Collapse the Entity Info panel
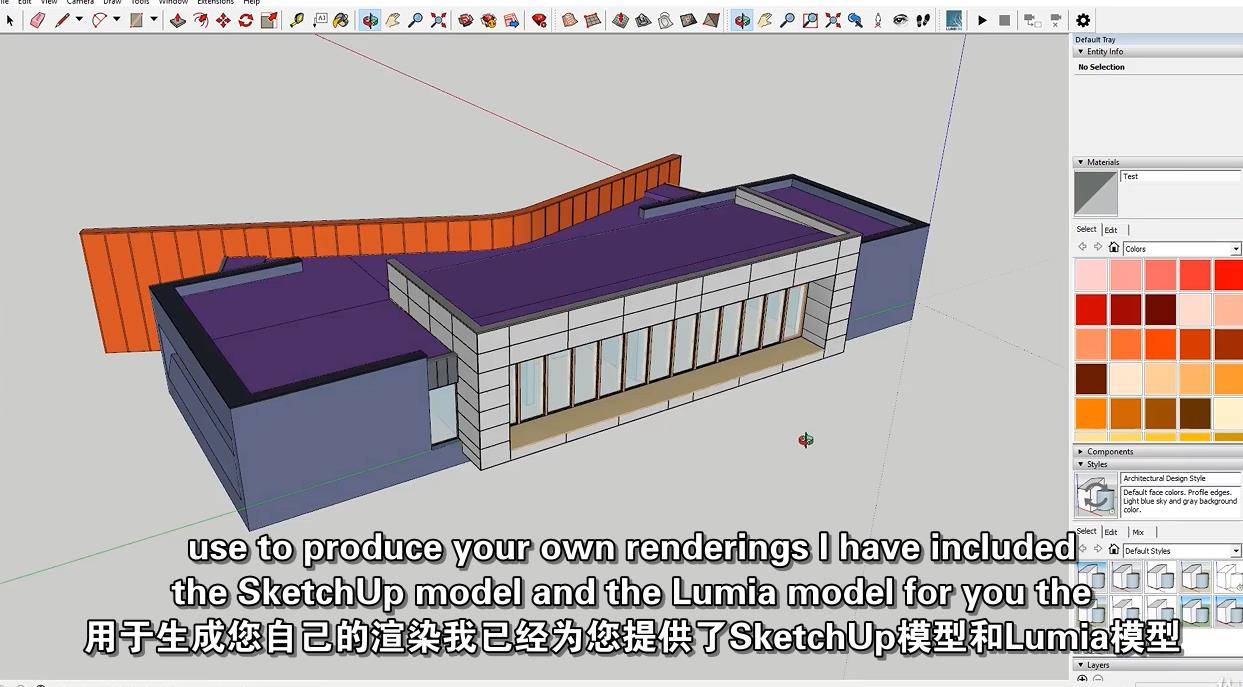The width and height of the screenshot is (1243, 687). coord(1080,52)
